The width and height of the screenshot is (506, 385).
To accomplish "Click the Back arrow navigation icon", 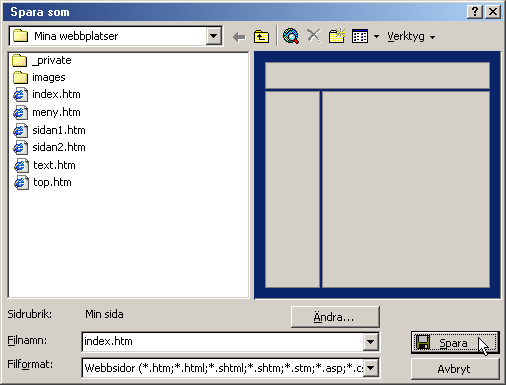I will (239, 37).
